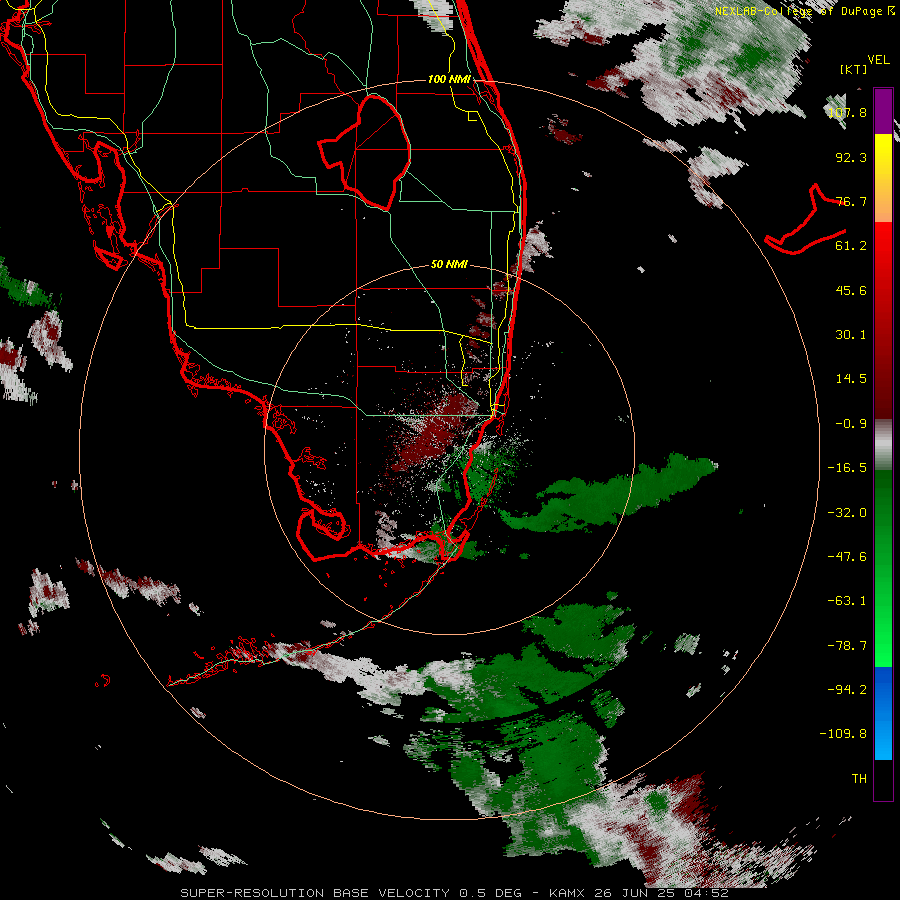Select the [KT] units label

(853, 69)
